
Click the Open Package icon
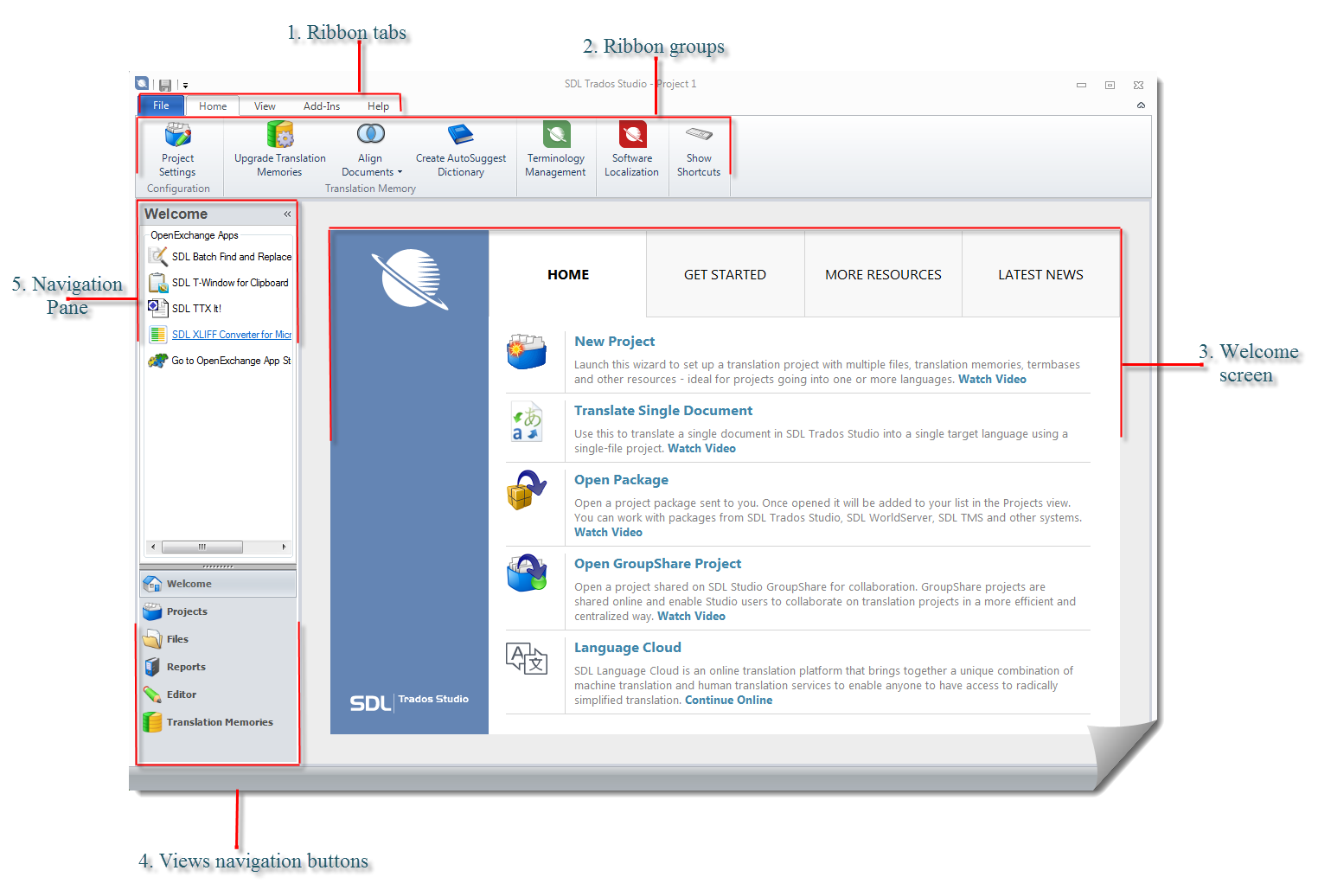527,490
